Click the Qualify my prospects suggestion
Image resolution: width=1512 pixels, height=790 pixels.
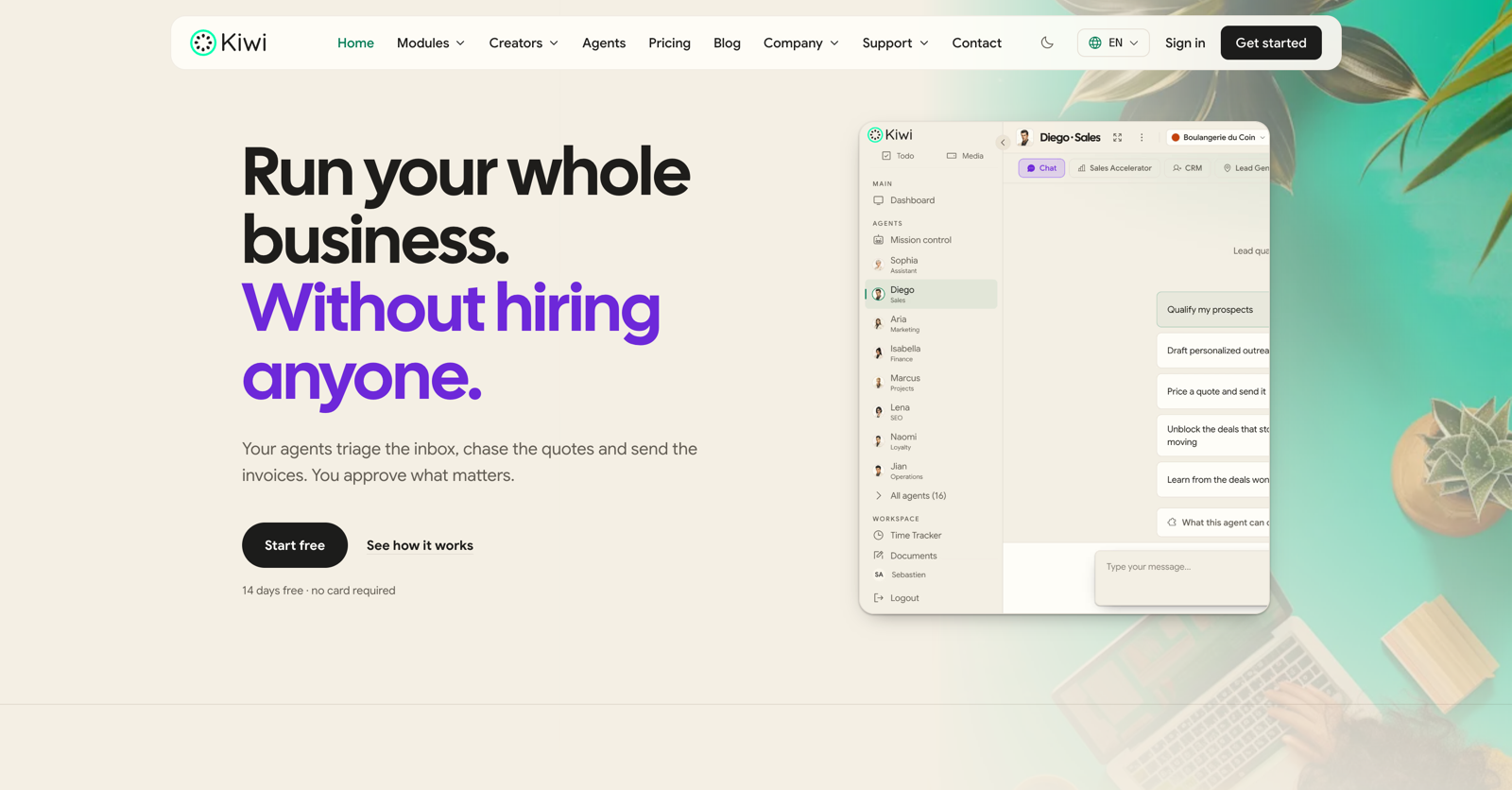(x=1212, y=310)
